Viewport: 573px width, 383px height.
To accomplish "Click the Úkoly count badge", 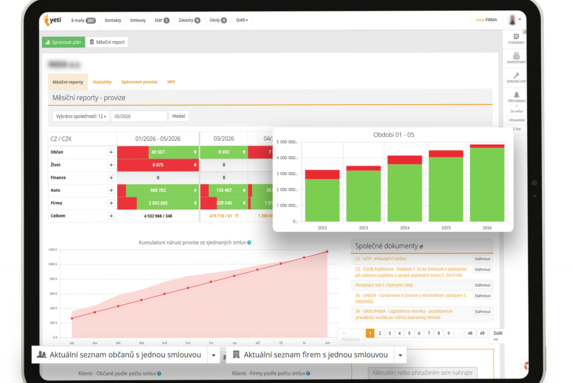I will coord(224,20).
